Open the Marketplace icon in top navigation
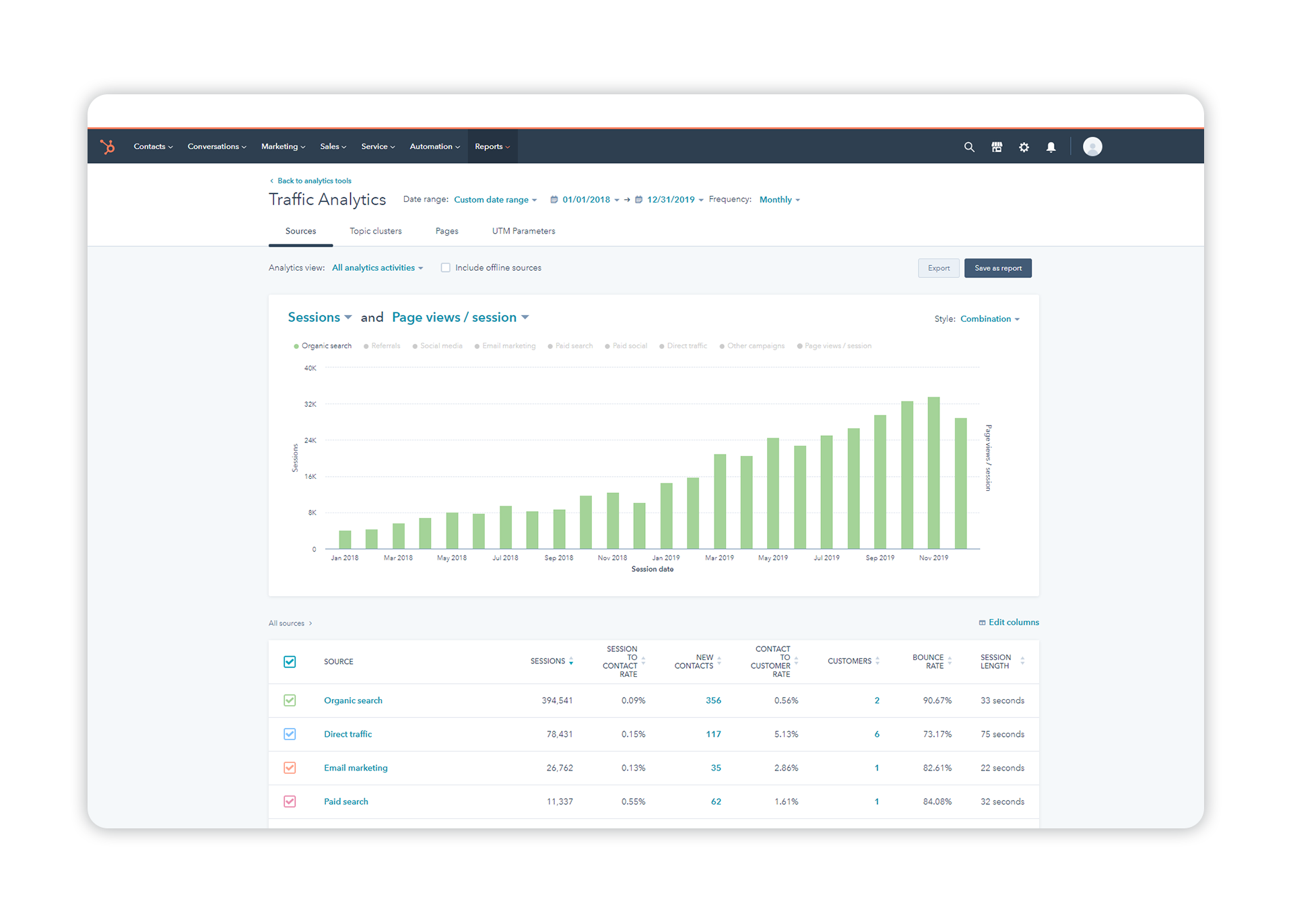The height and width of the screenshot is (924, 1293). 997,147
